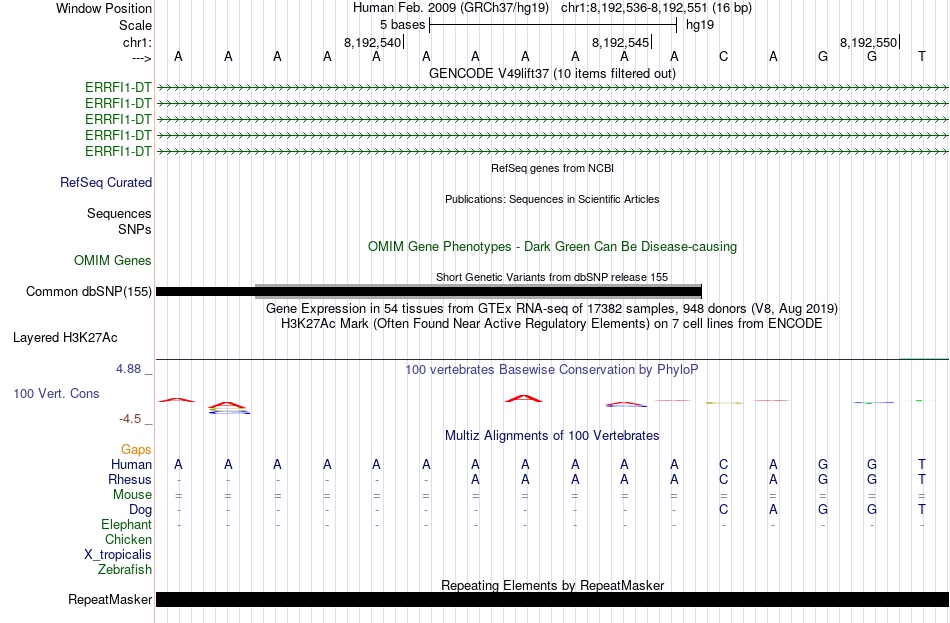Open the RefSeq Curated track label
950x623 pixels.
106,182
